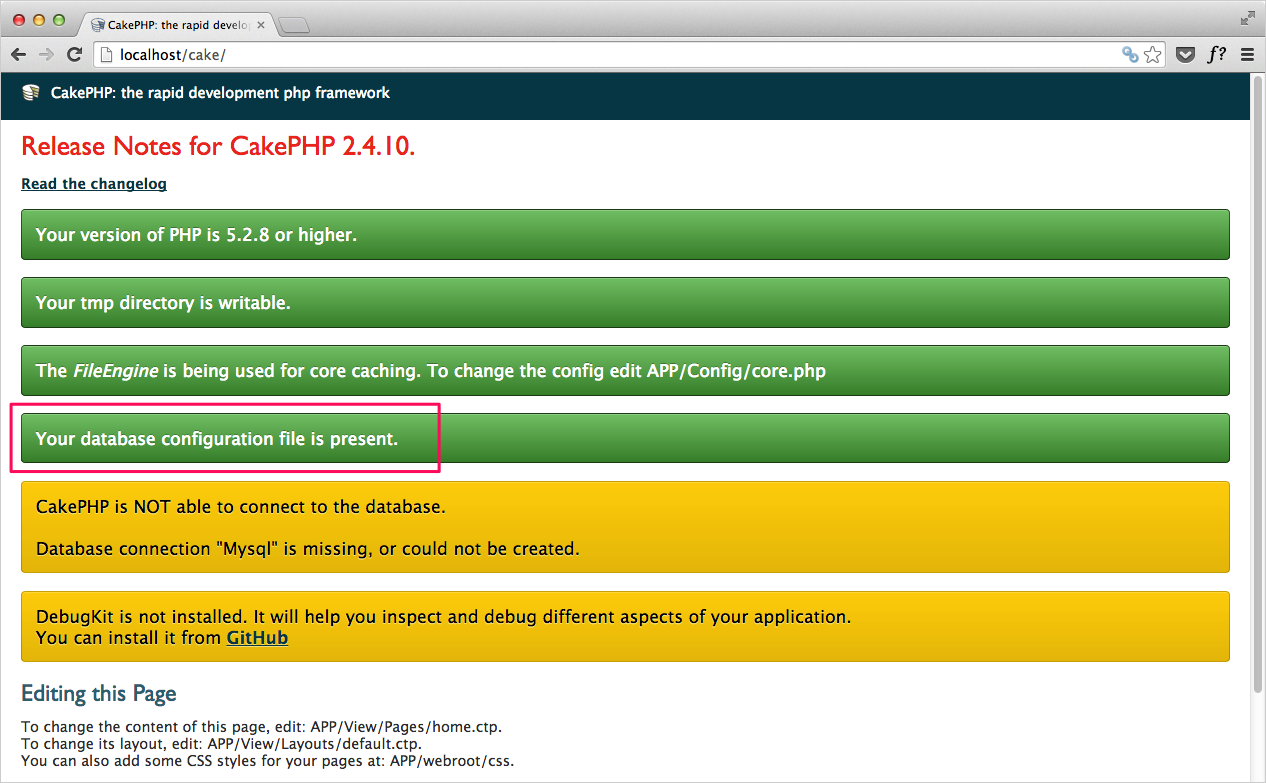Open the Pocket extension icon

point(1186,55)
